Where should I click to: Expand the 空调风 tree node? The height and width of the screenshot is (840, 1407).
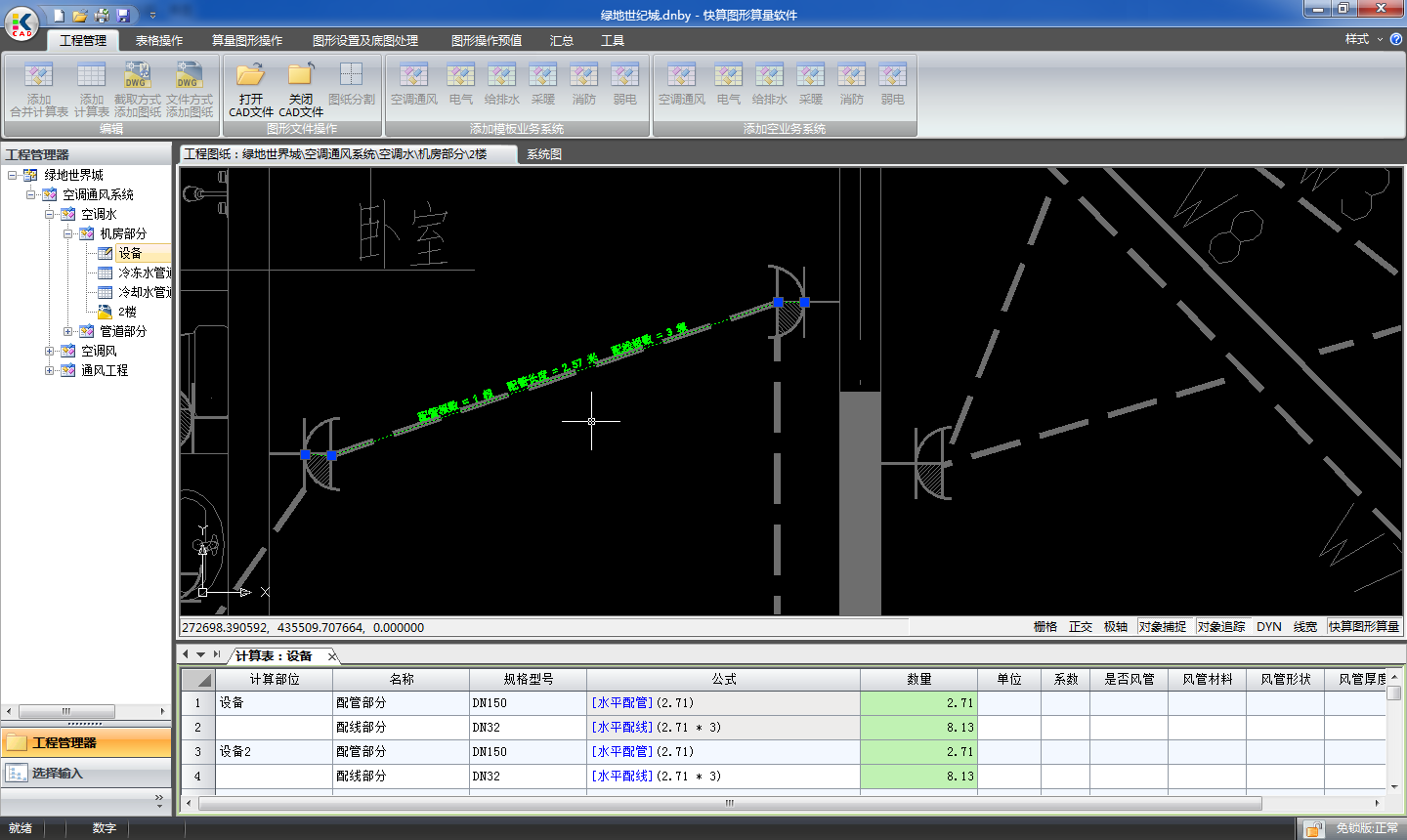pos(49,351)
